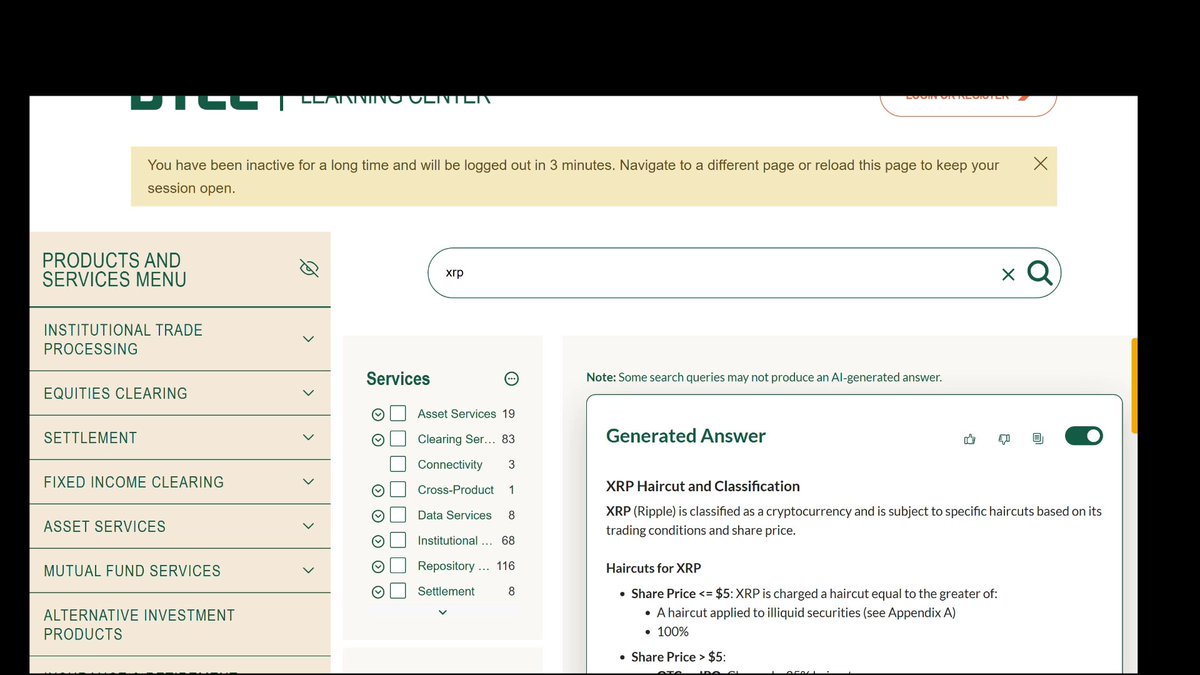The image size is (1200, 675).
Task: Open the Equities Clearing menu item
Action: (116, 393)
